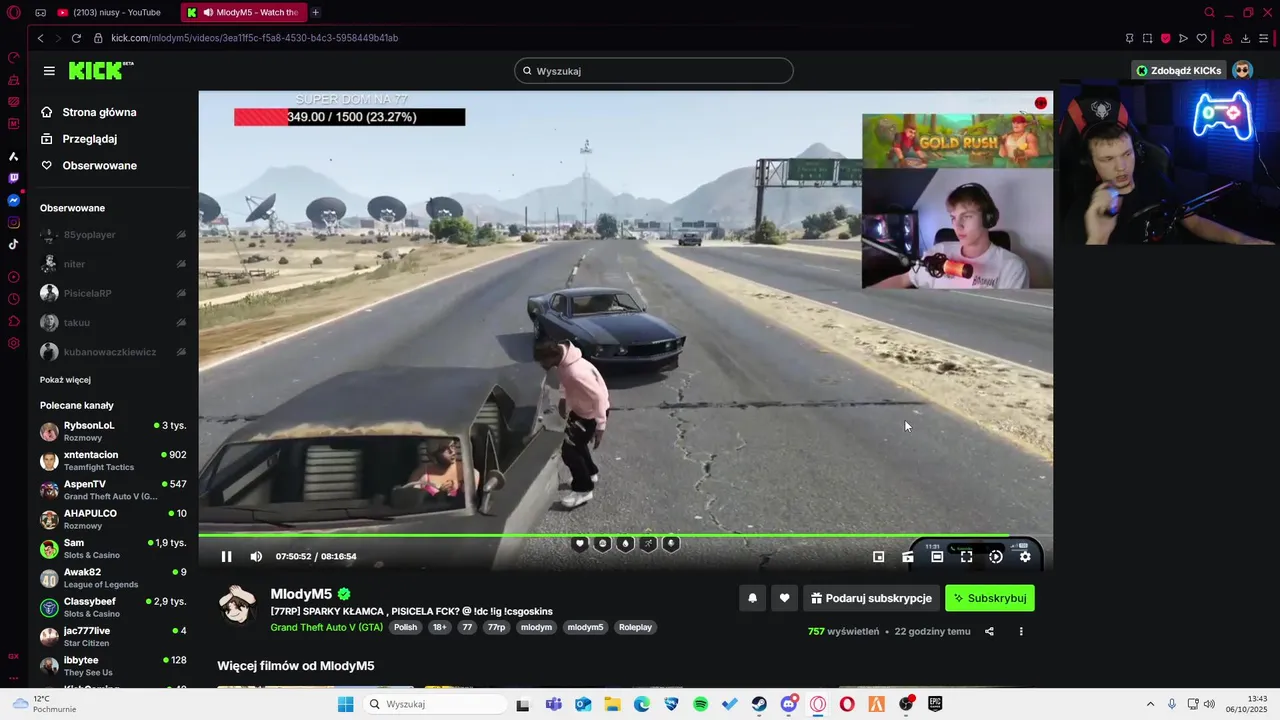The width and height of the screenshot is (1280, 720).
Task: Select the 77rp tag
Action: 496,627
